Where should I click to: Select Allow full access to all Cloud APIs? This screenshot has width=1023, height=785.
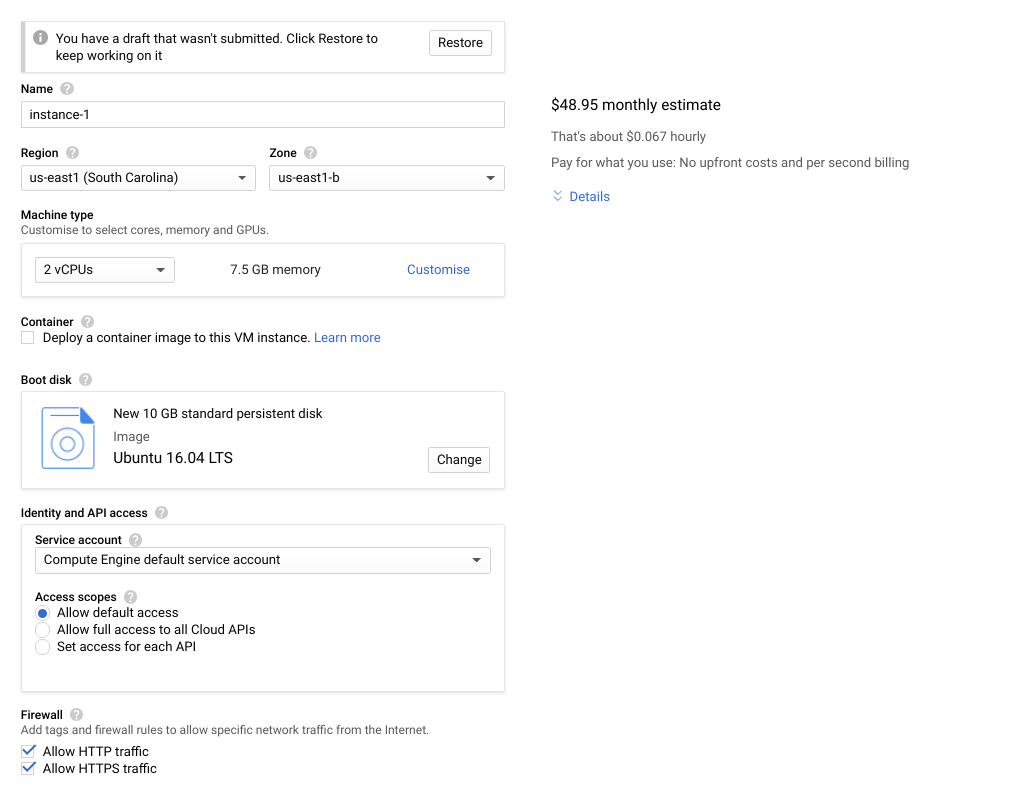[42, 629]
